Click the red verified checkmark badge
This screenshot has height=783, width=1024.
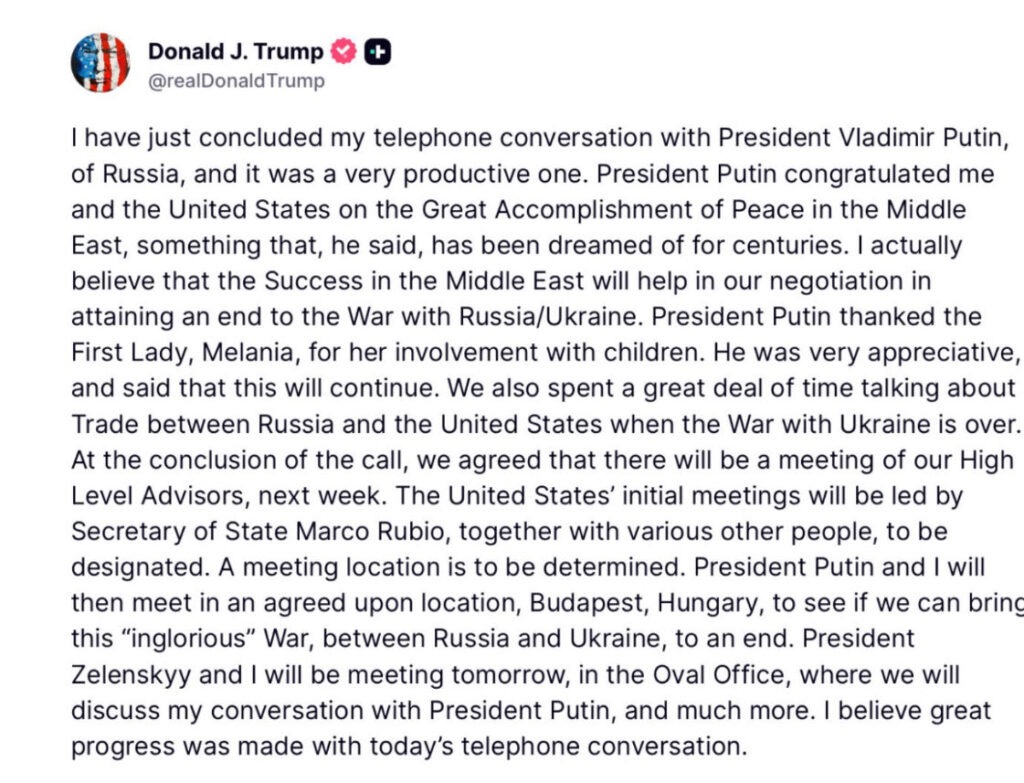(345, 50)
